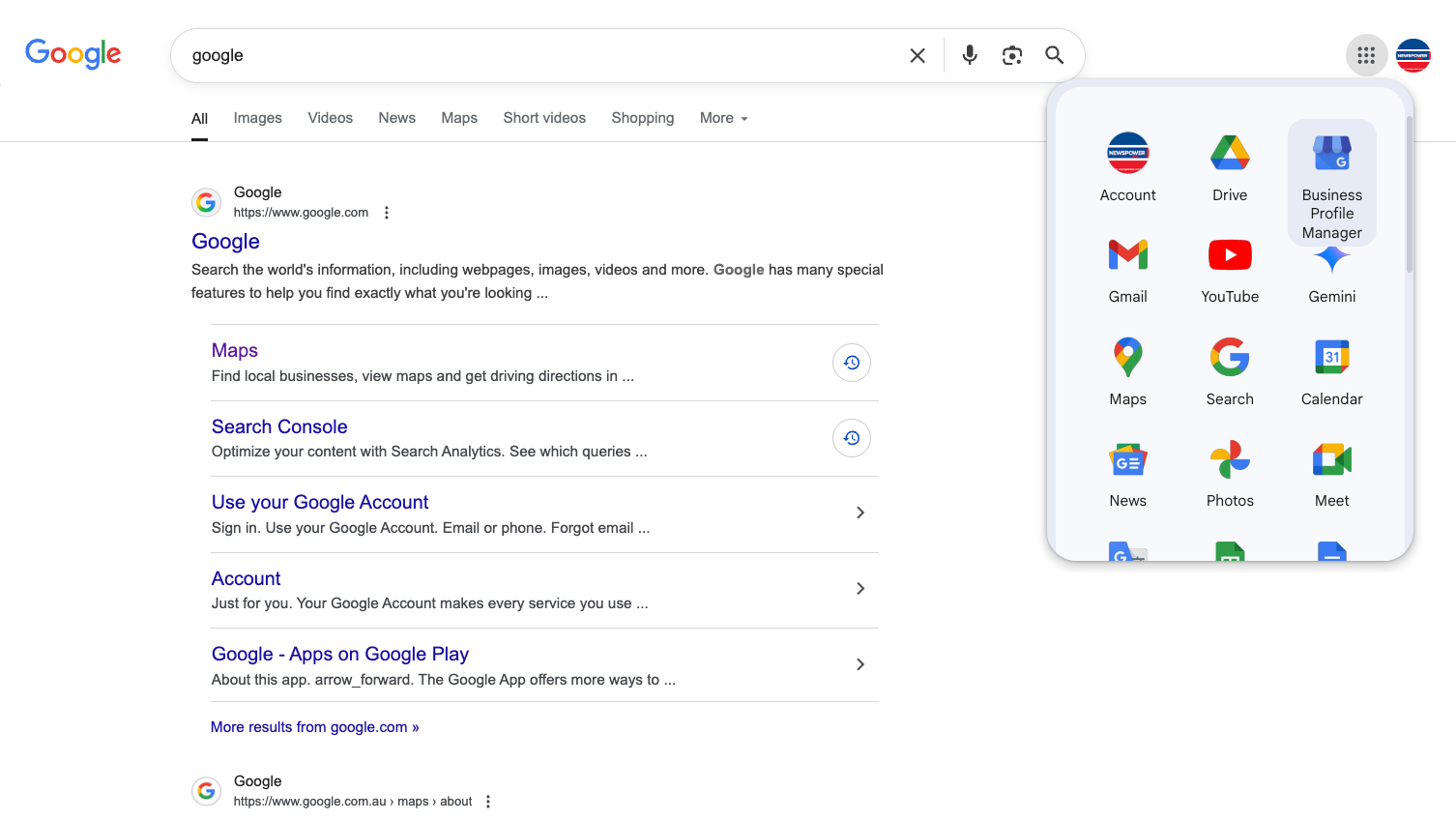Open Google Calendar from the apps grid
The image size is (1456, 821).
point(1331,372)
